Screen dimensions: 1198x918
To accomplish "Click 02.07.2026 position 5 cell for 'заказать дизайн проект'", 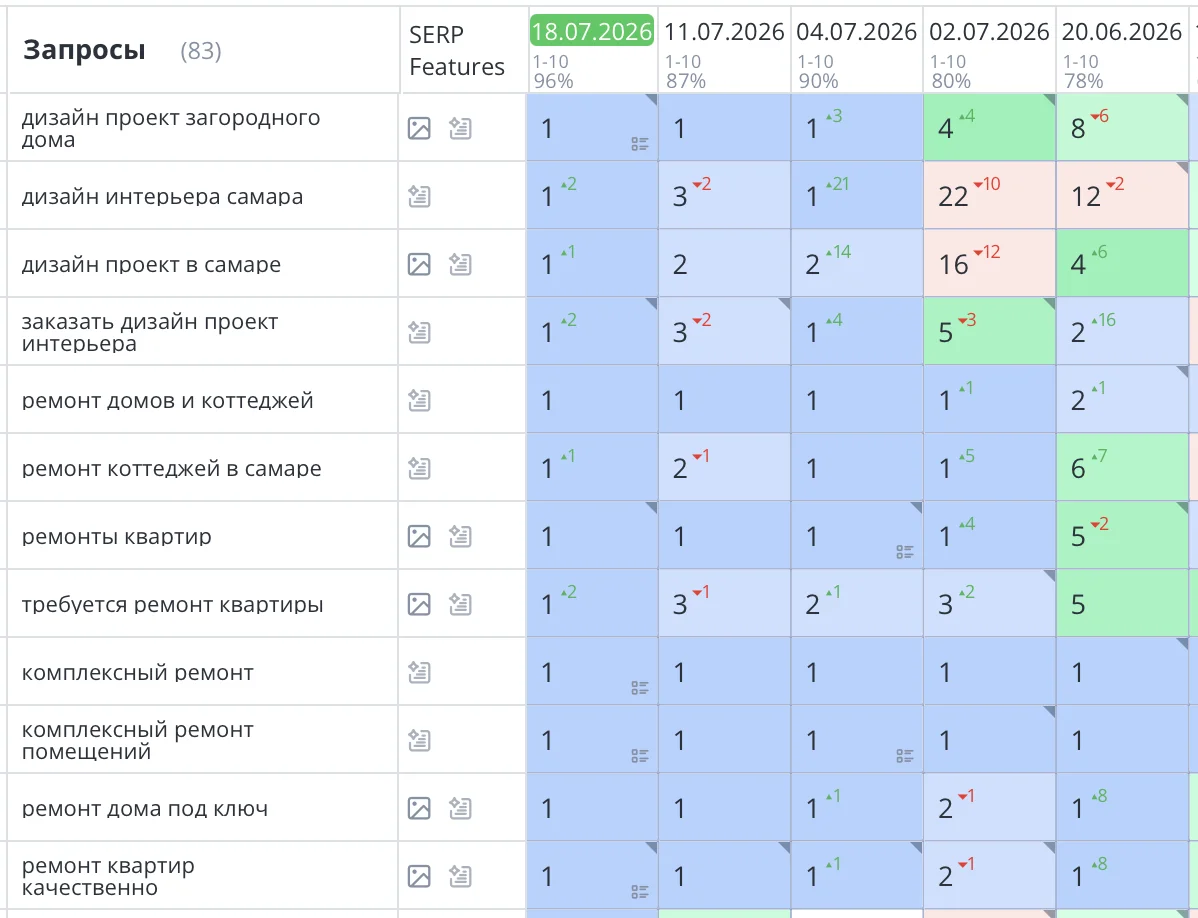I will [x=989, y=332].
